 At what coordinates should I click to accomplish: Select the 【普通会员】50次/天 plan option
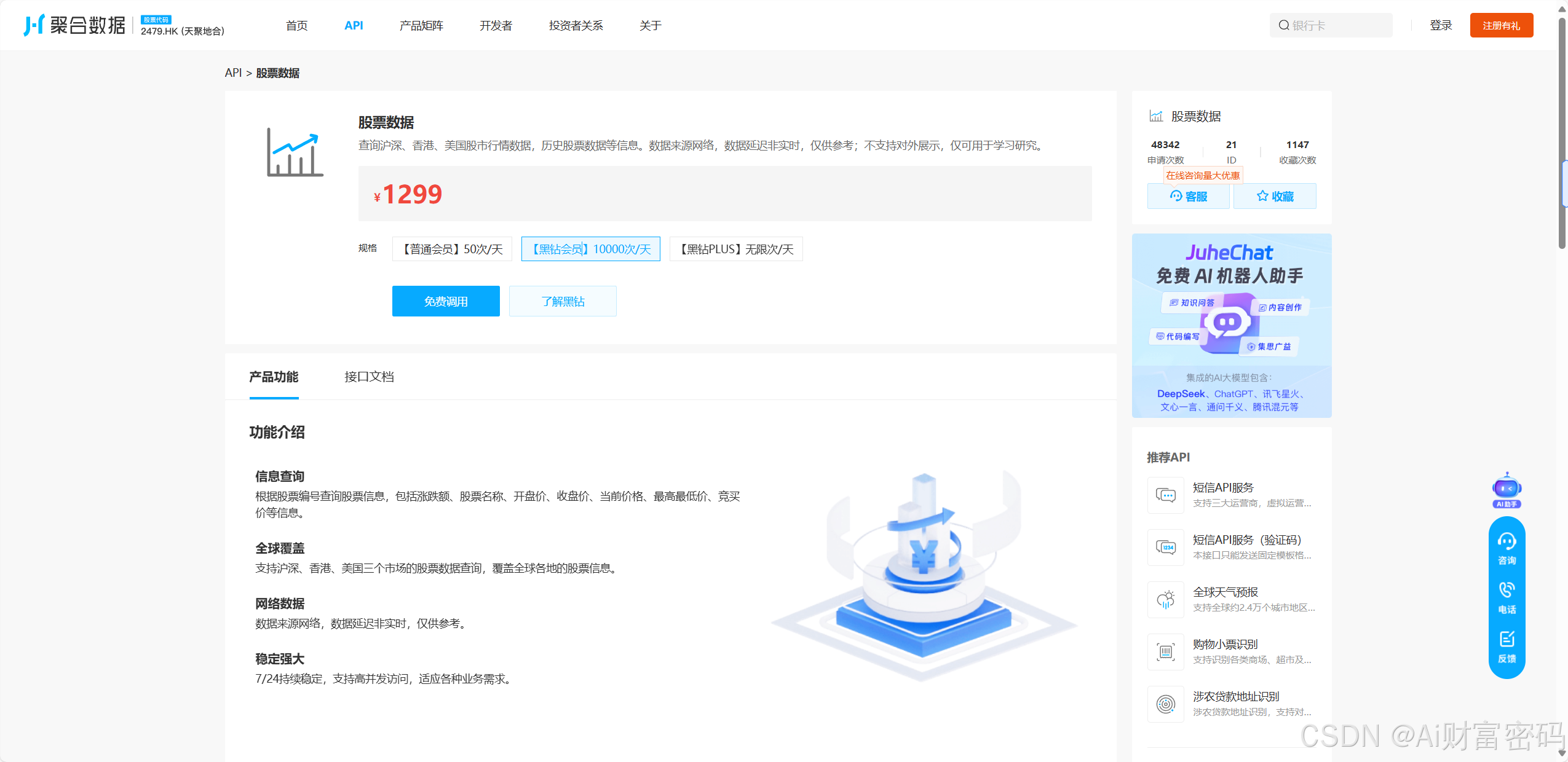(x=452, y=249)
